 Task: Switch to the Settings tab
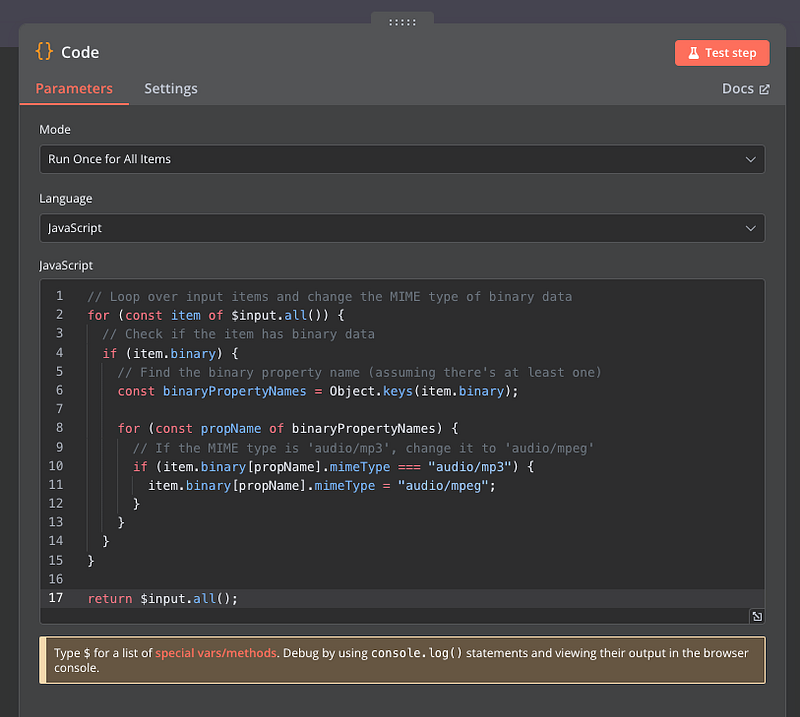tap(170, 89)
